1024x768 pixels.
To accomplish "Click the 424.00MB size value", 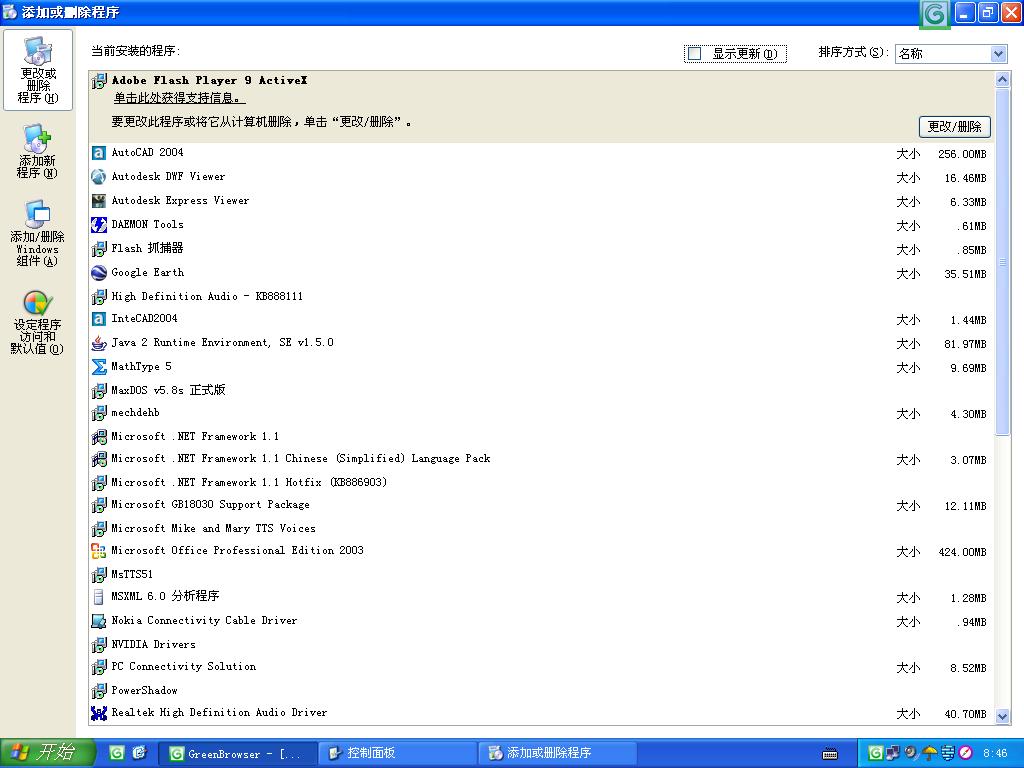I will 962,552.
